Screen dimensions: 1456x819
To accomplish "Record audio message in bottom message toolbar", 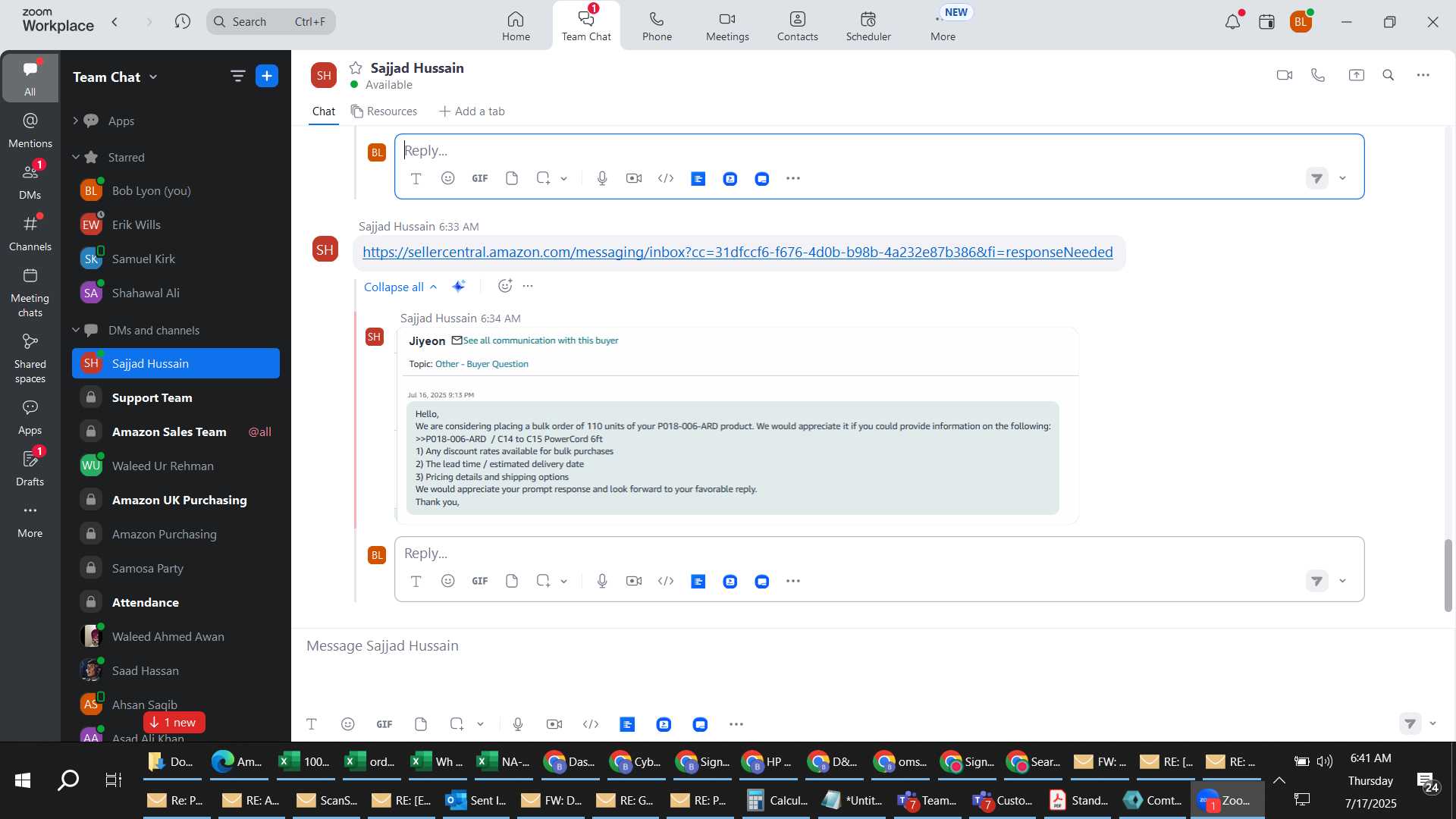I will (518, 724).
